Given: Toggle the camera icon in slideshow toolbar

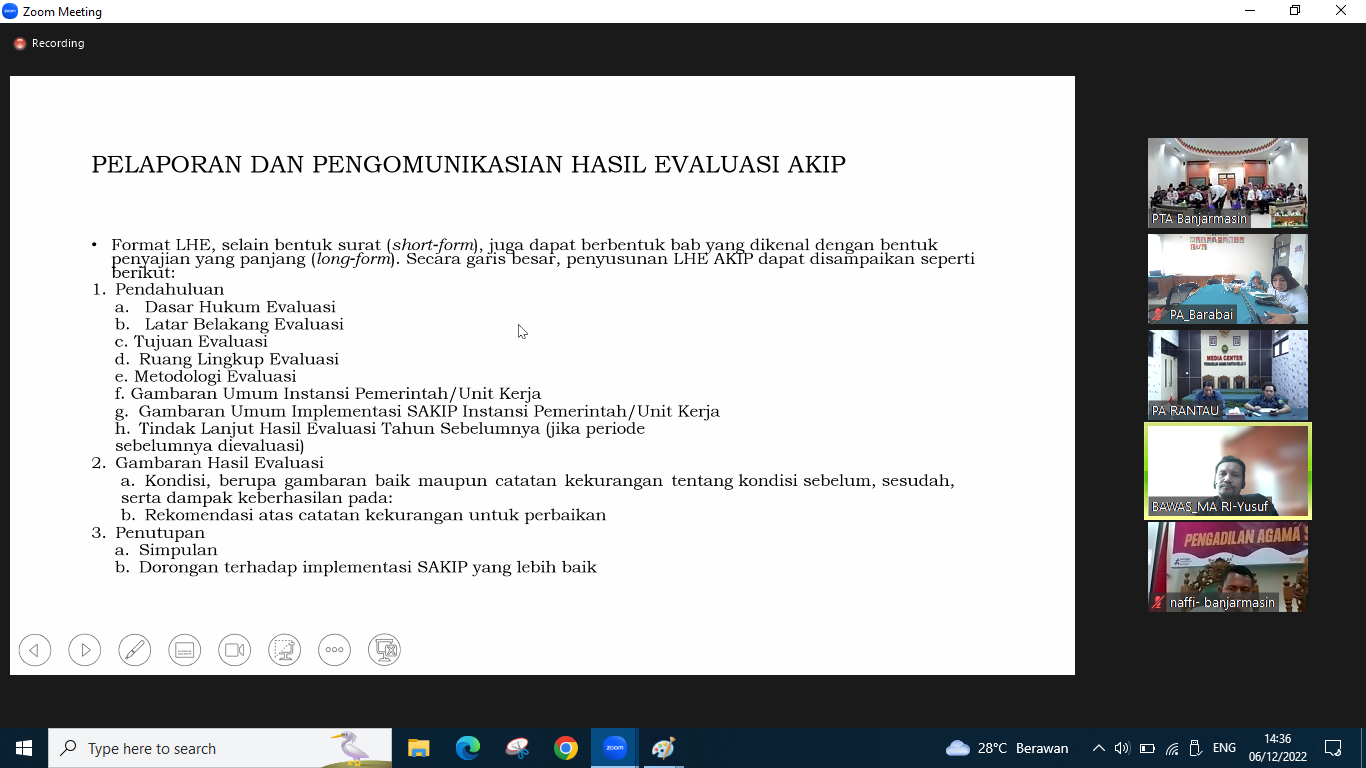Looking at the screenshot, I should (235, 650).
